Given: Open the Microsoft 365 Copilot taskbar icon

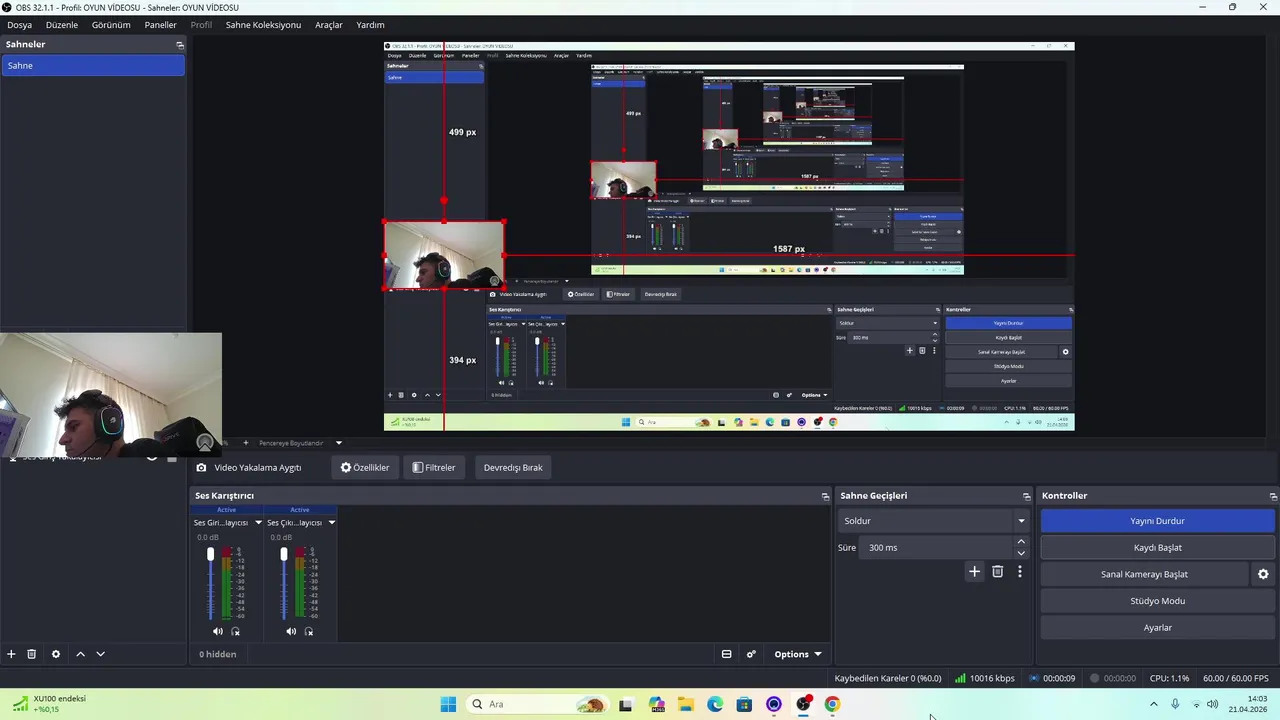Looking at the screenshot, I should (657, 704).
